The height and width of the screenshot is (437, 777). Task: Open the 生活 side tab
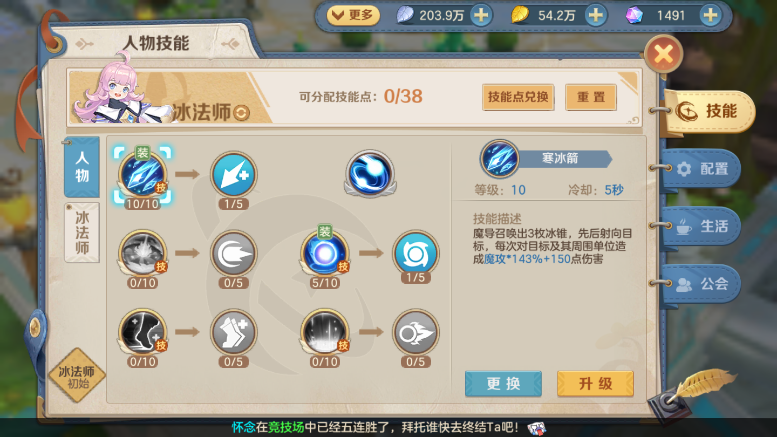(702, 226)
